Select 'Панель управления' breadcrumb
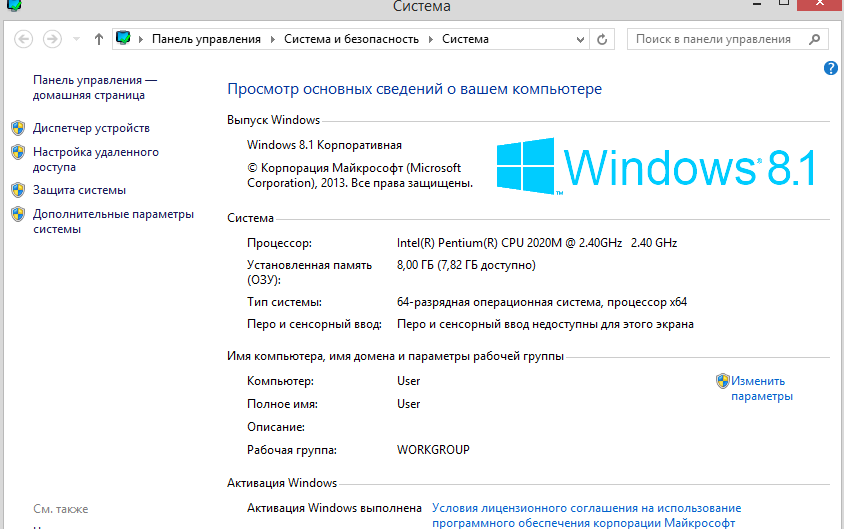The height and width of the screenshot is (529, 844). (x=206, y=39)
